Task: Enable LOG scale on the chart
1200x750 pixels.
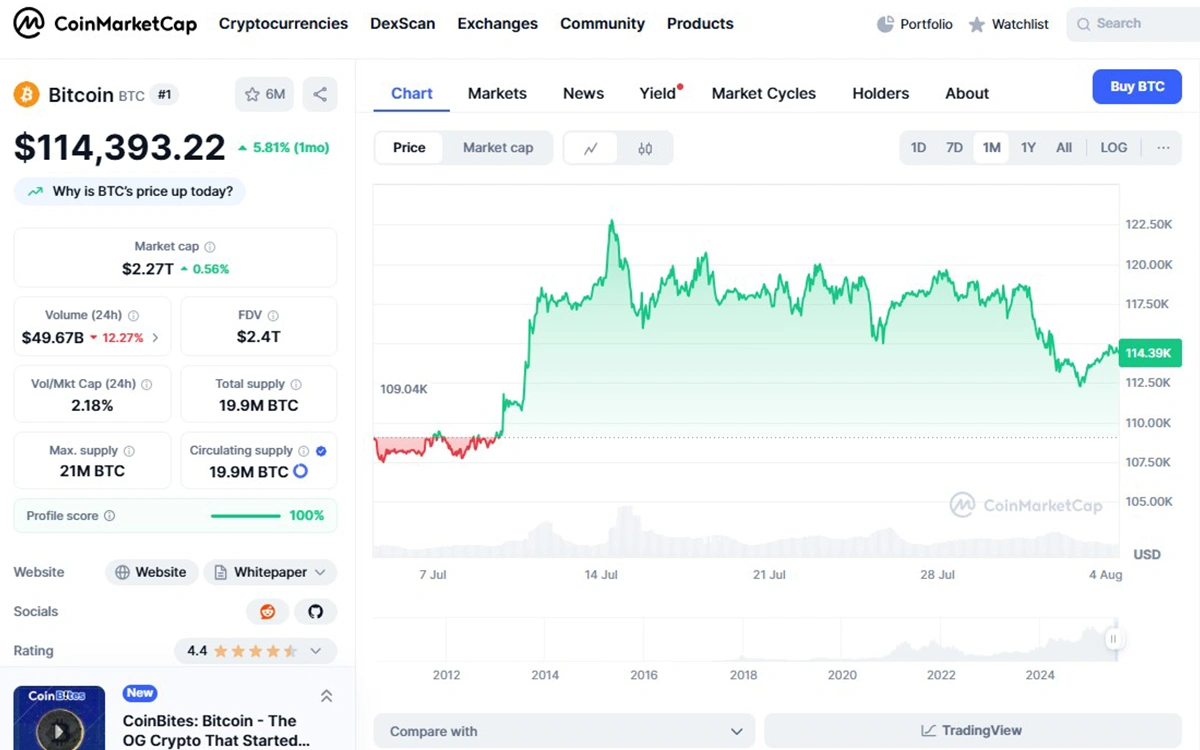Action: tap(1113, 148)
